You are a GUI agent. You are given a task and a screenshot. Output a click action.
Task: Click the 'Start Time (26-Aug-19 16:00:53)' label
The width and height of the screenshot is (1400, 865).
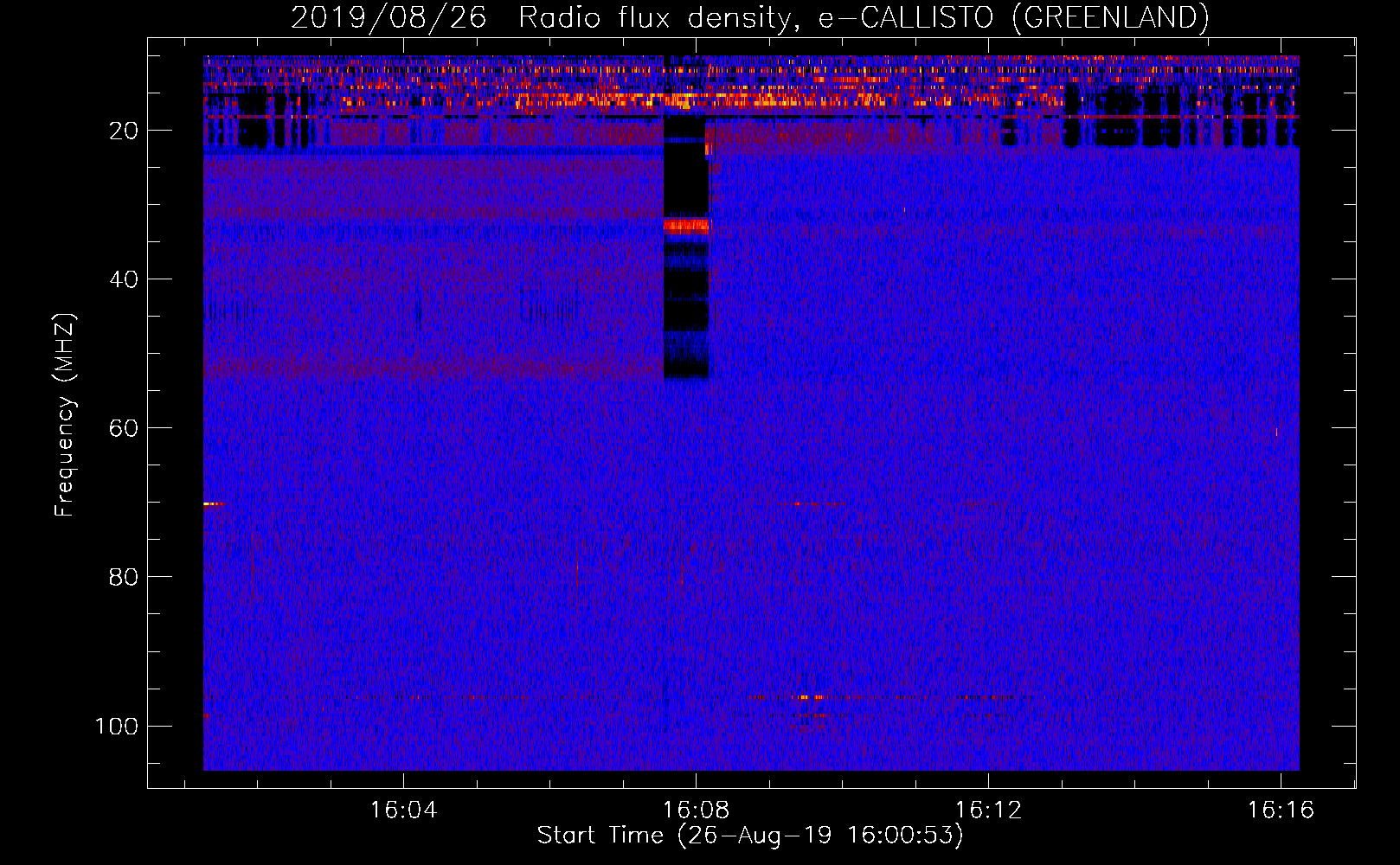750,836
